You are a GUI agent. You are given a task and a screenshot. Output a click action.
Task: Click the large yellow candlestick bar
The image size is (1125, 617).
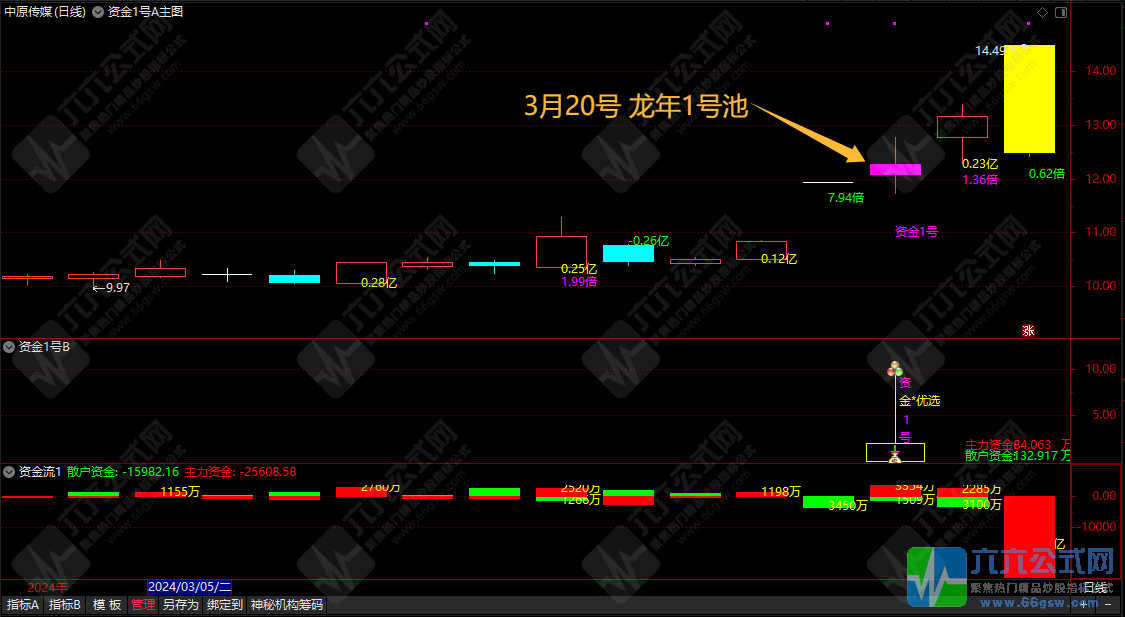click(x=1029, y=99)
